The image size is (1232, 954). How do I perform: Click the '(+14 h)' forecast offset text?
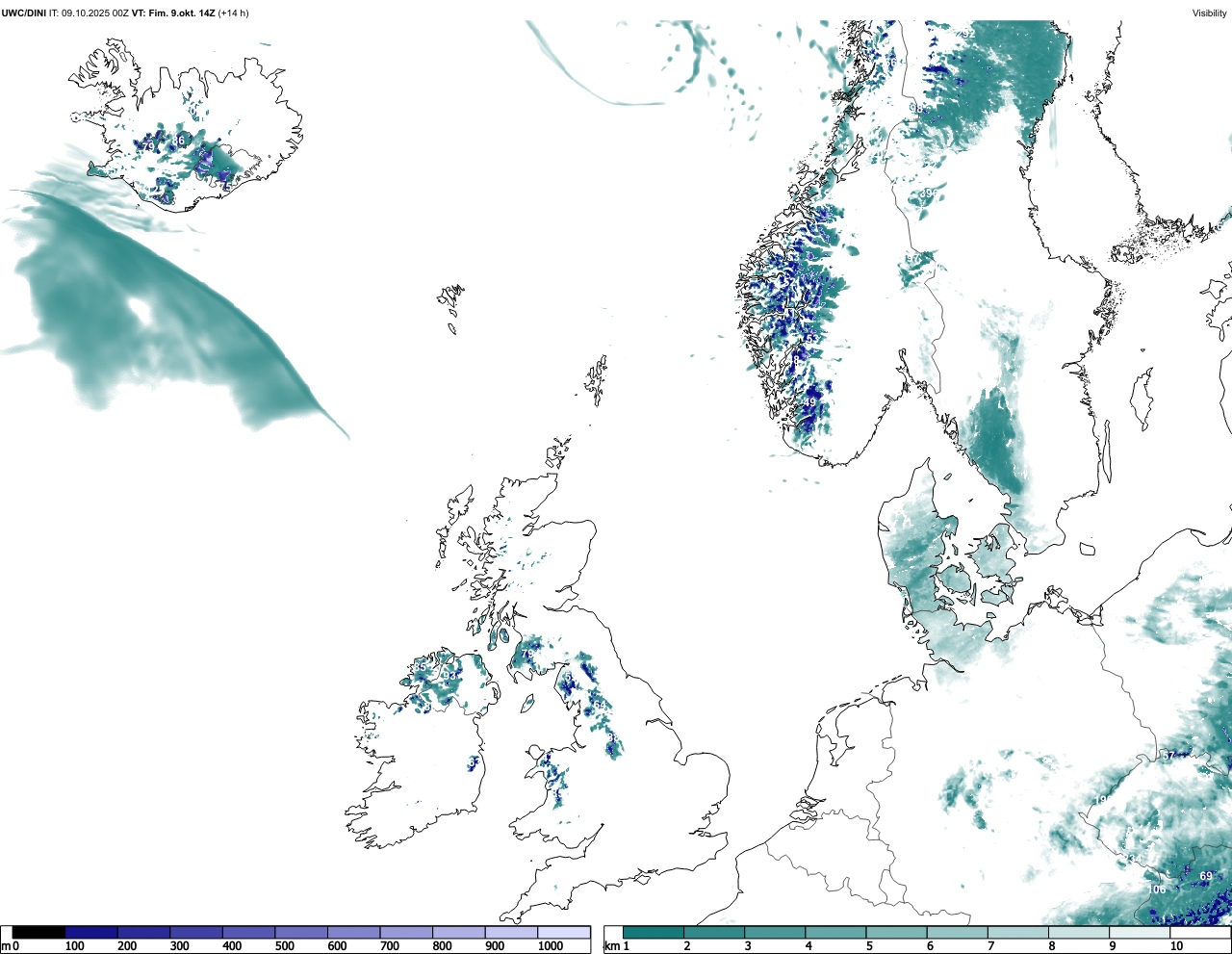point(233,13)
